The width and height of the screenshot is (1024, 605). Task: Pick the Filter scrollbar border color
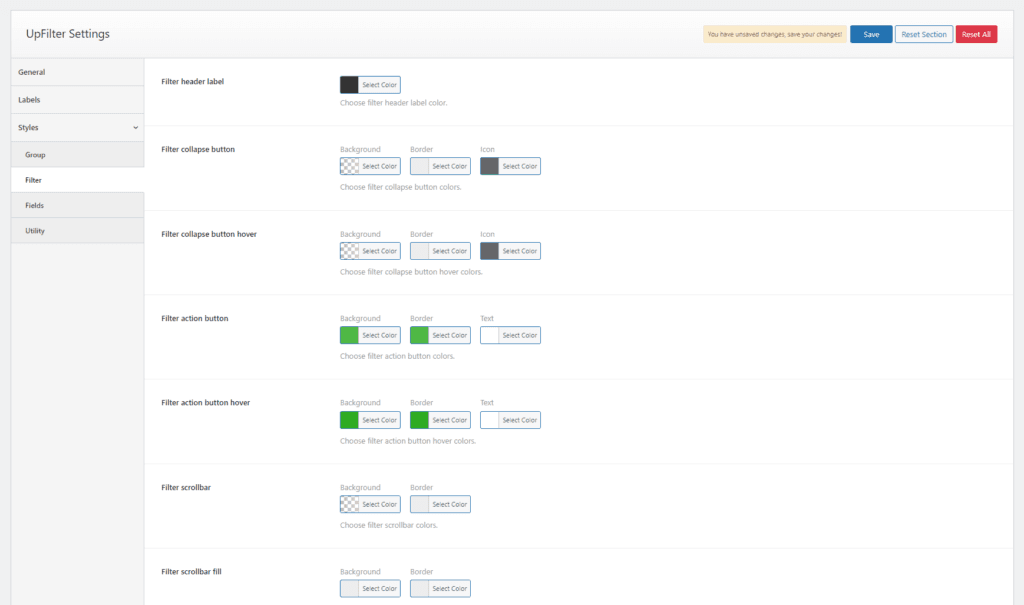[x=440, y=504]
